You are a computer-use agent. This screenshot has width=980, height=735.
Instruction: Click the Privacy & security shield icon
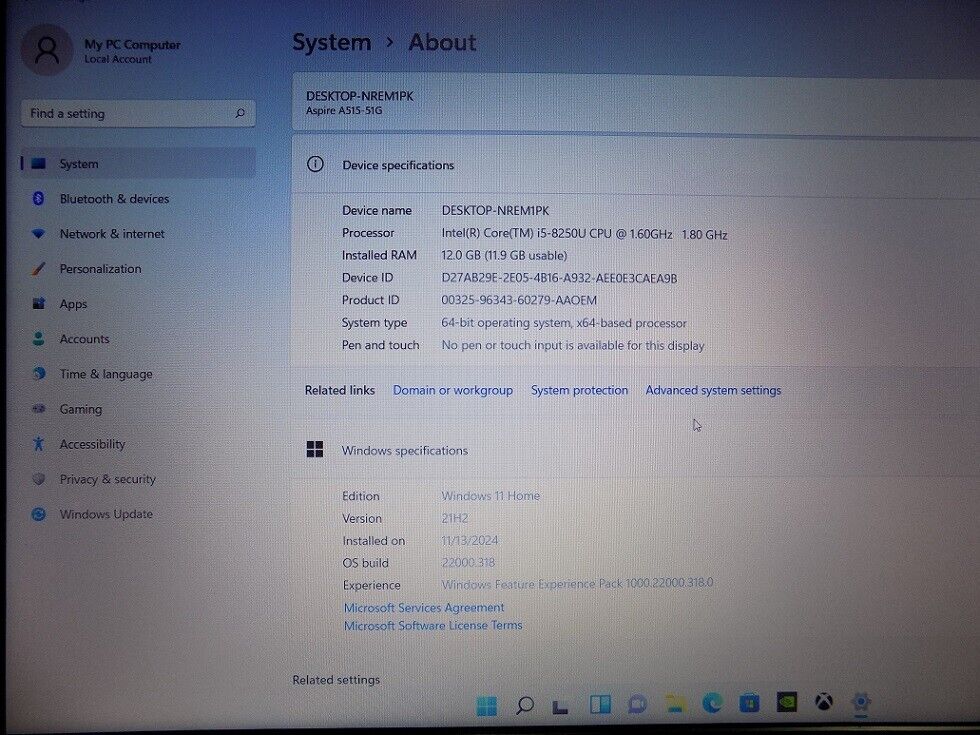[x=38, y=479]
